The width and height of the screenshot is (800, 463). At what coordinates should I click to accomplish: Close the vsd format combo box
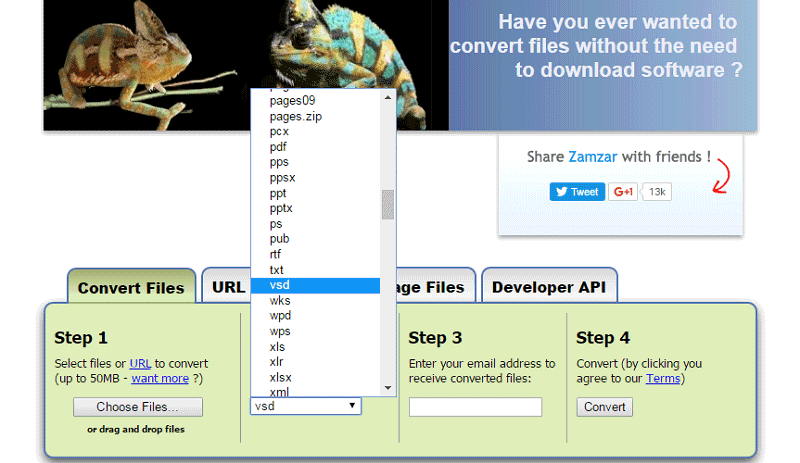click(x=306, y=406)
